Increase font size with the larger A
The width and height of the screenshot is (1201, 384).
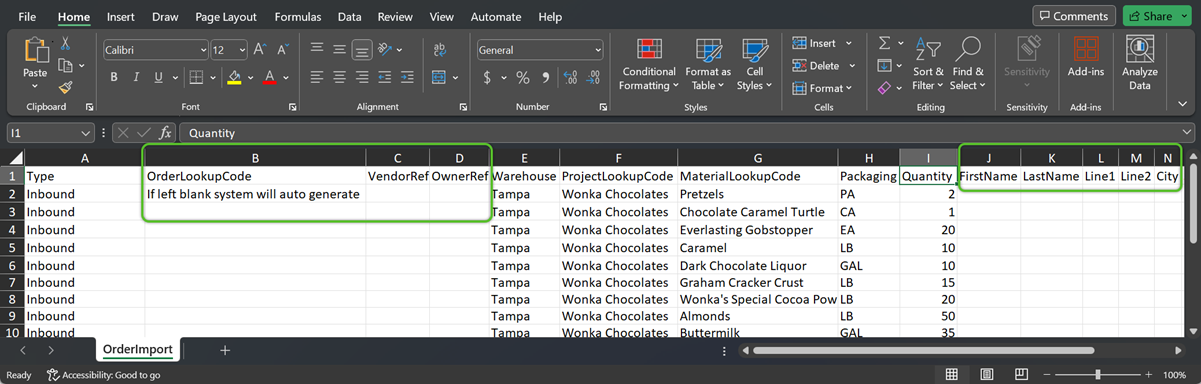pyautogui.click(x=260, y=50)
